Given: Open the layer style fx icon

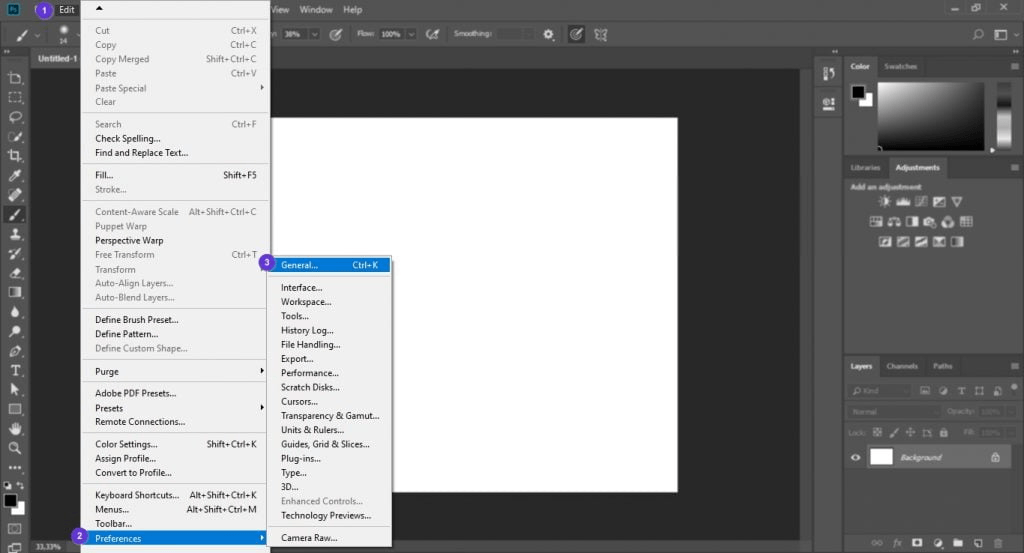Looking at the screenshot, I should (x=896, y=543).
